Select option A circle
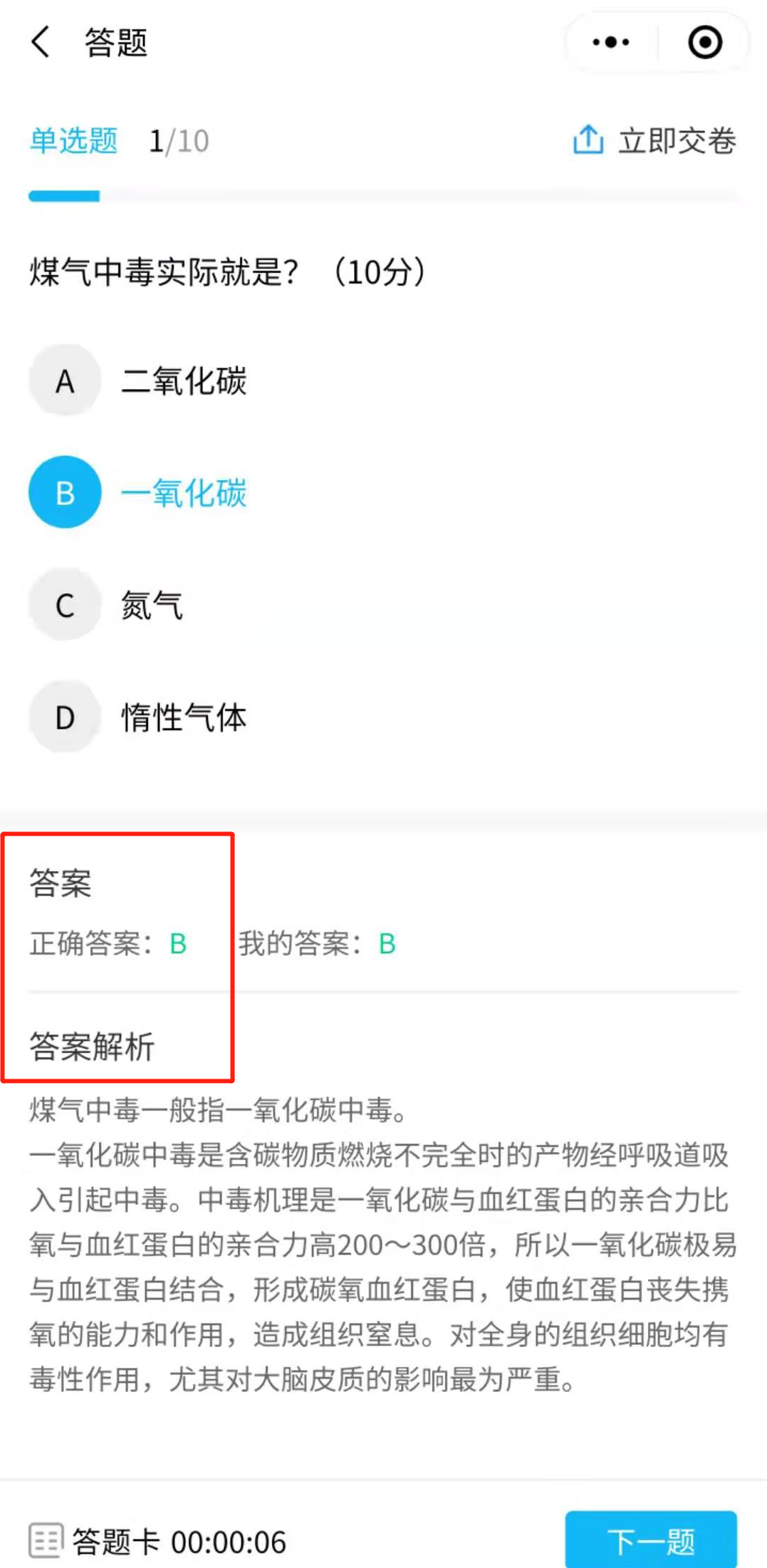Image resolution: width=767 pixels, height=1568 pixels. pos(65,381)
